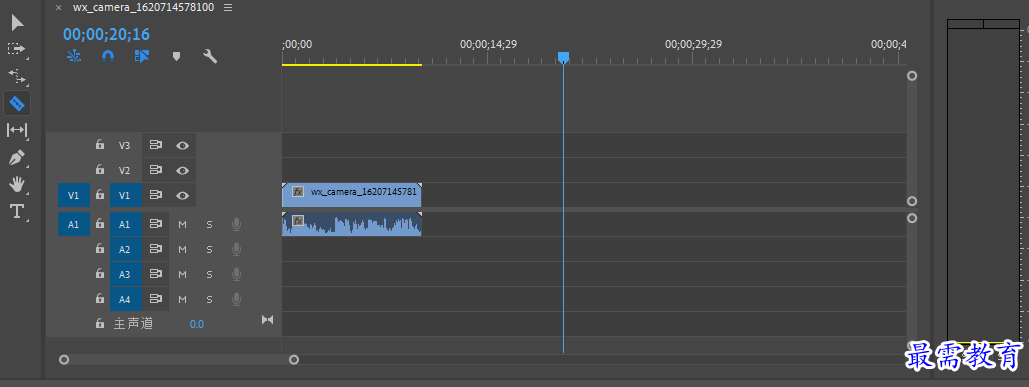Toggle Snap in timeline magnet icon

108,56
